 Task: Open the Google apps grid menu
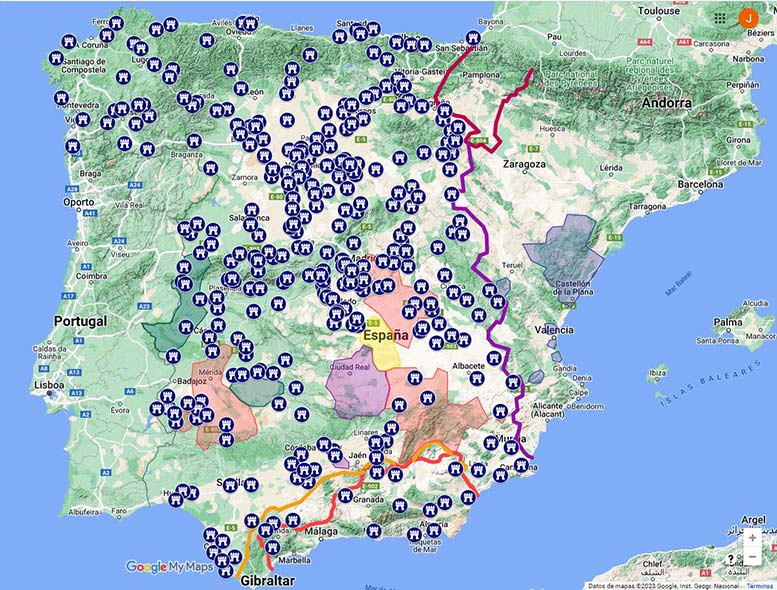coord(720,18)
